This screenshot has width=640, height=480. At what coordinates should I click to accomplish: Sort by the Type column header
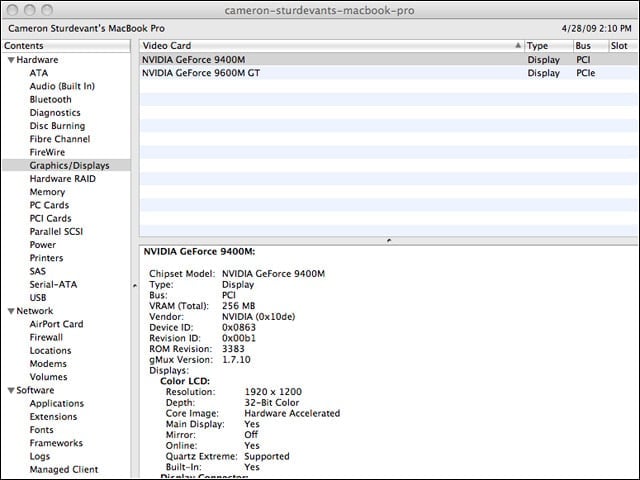(x=548, y=46)
